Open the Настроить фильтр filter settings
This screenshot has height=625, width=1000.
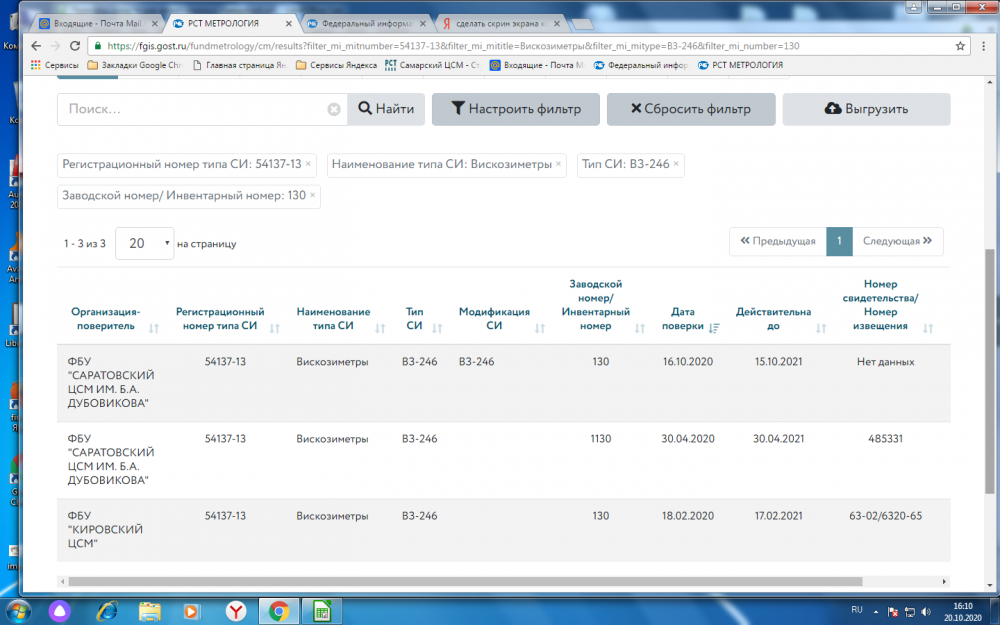[515, 109]
